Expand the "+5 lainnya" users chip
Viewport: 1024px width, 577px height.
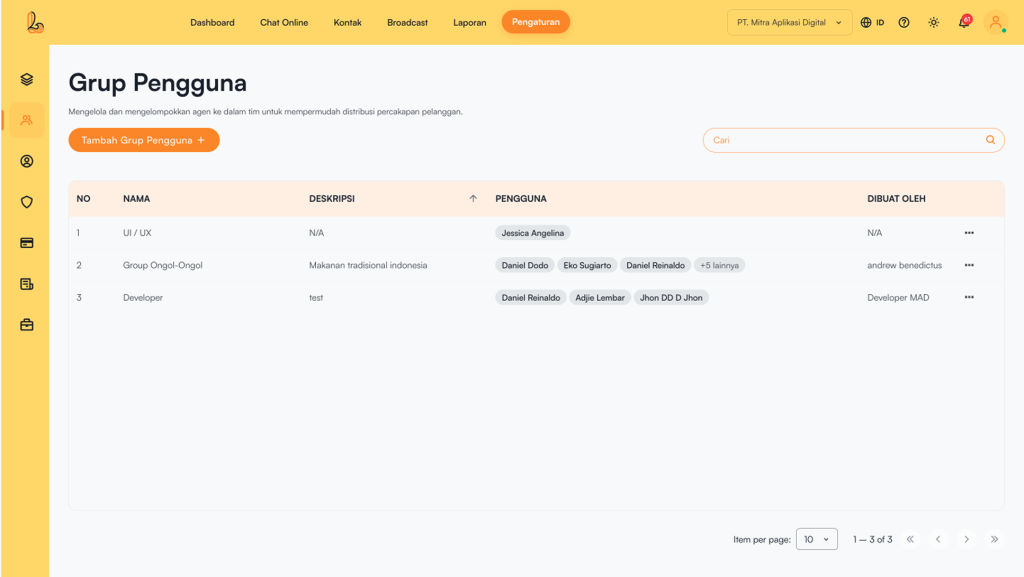[719, 265]
